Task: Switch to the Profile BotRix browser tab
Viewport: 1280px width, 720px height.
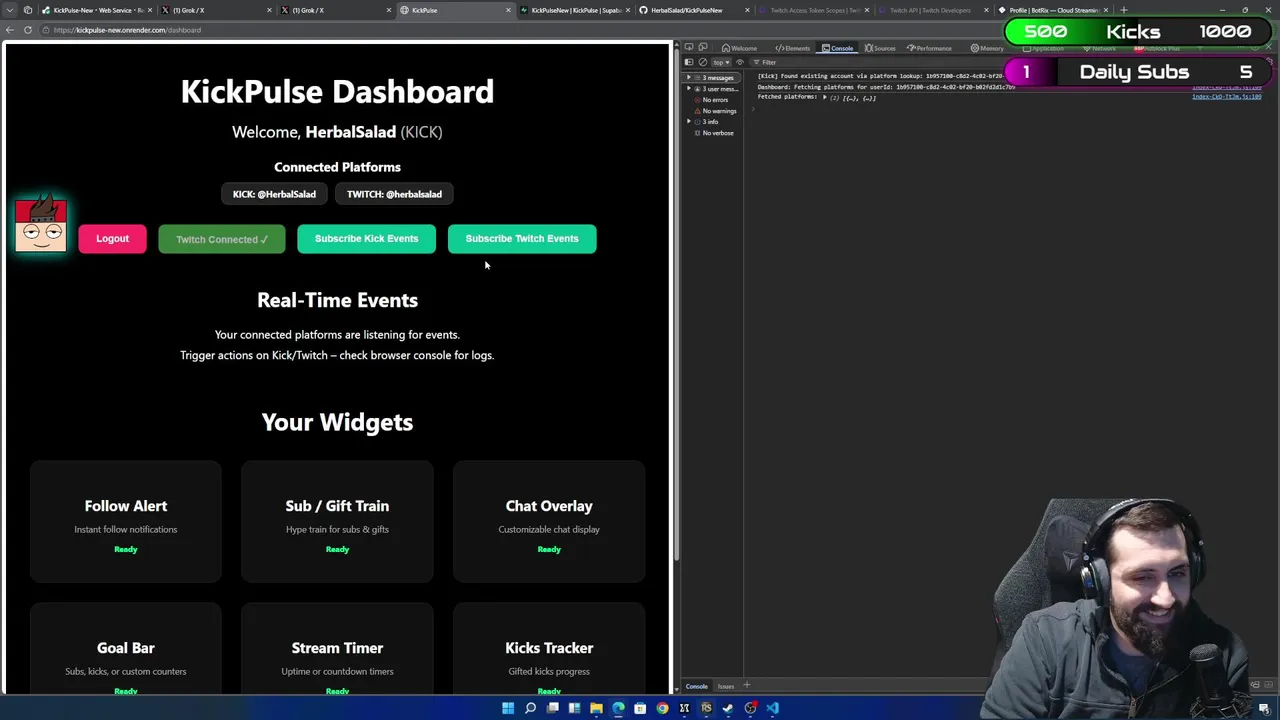Action: click(x=1050, y=10)
